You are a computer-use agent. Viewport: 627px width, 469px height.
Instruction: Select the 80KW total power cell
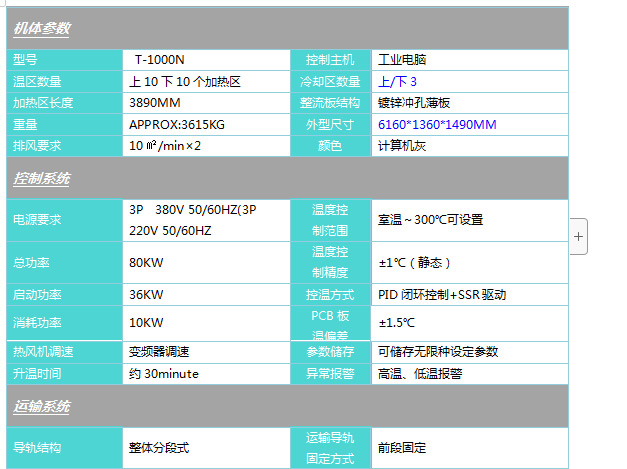click(x=146, y=263)
